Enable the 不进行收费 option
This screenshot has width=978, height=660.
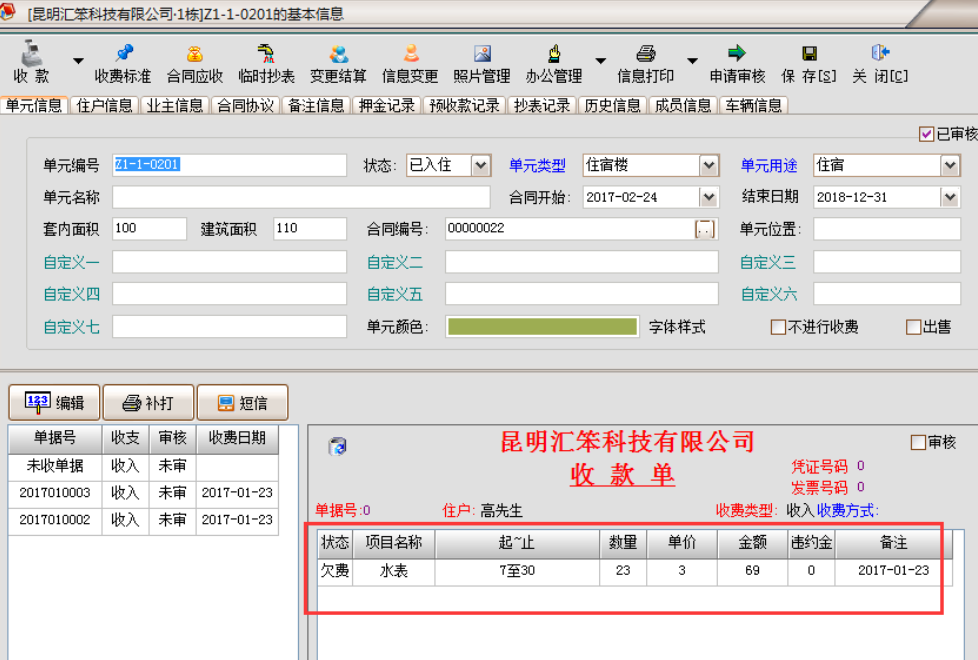click(776, 327)
